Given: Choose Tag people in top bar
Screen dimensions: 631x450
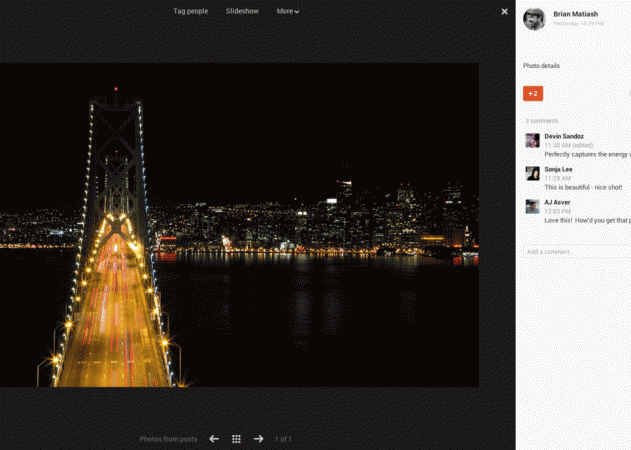Looking at the screenshot, I should click(x=190, y=12).
